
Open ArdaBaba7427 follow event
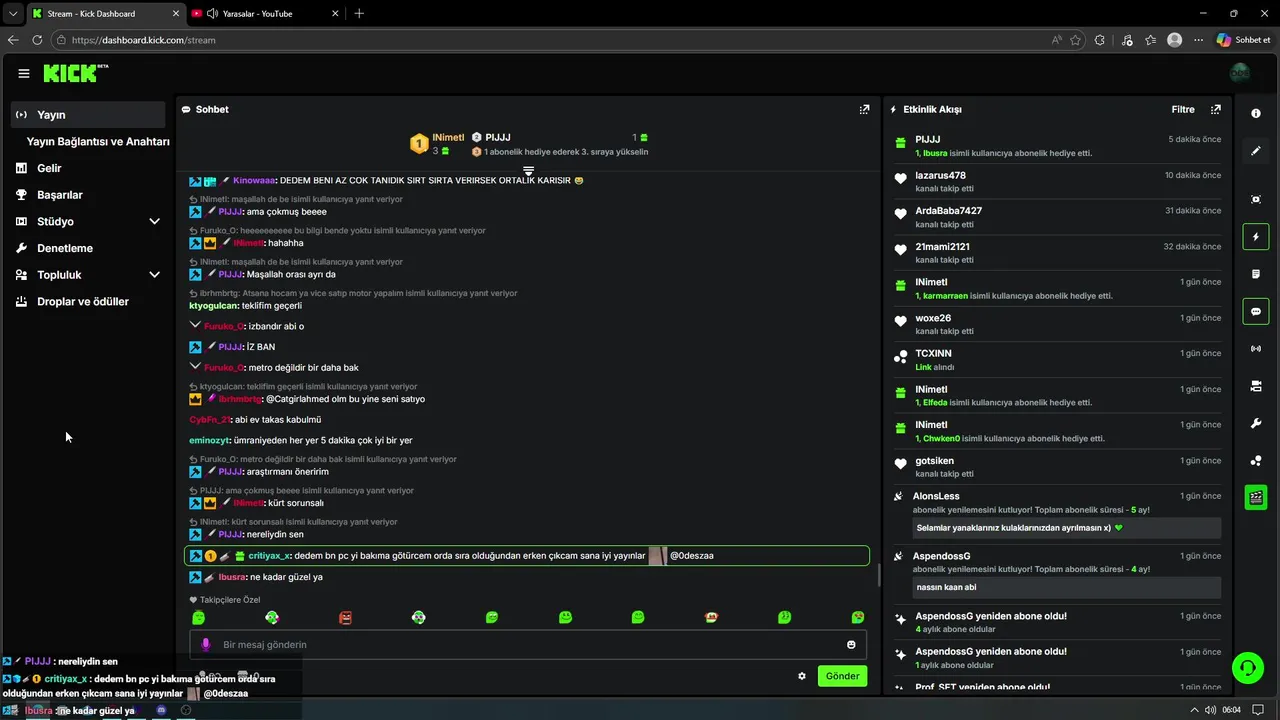click(1057, 217)
